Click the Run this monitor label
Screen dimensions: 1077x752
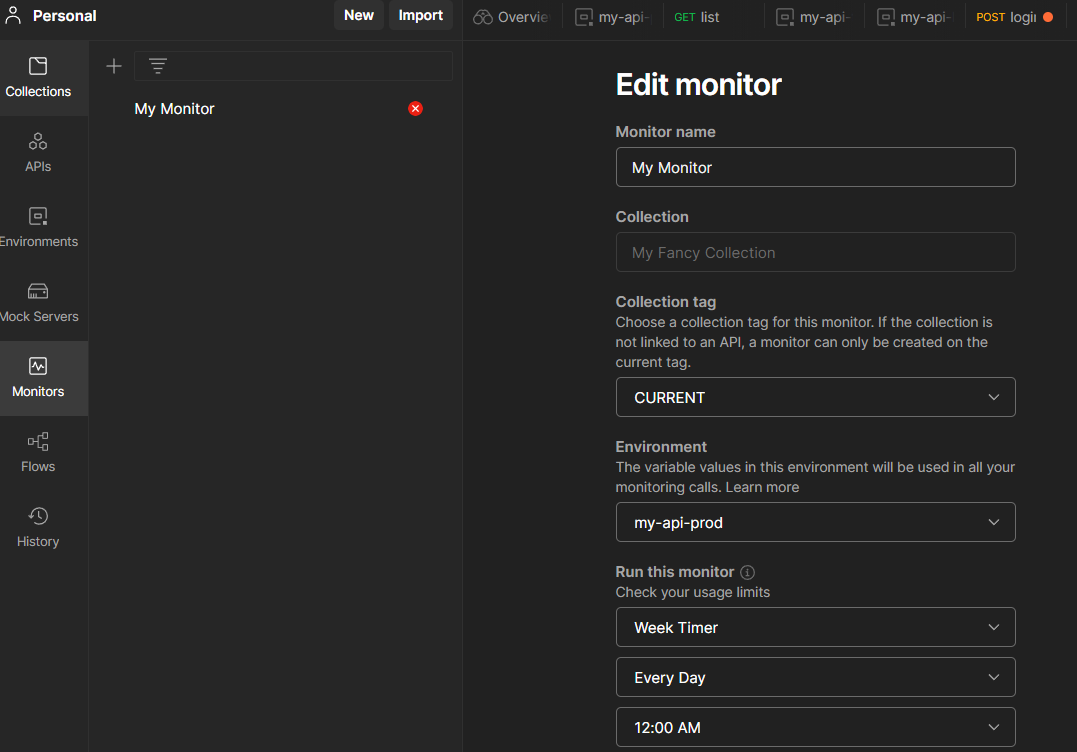coord(674,571)
